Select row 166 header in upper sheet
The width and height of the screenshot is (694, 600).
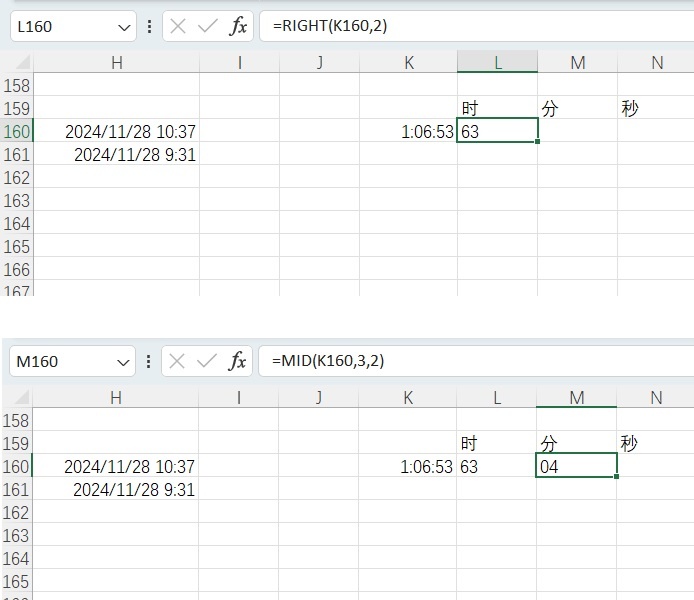tap(17, 269)
